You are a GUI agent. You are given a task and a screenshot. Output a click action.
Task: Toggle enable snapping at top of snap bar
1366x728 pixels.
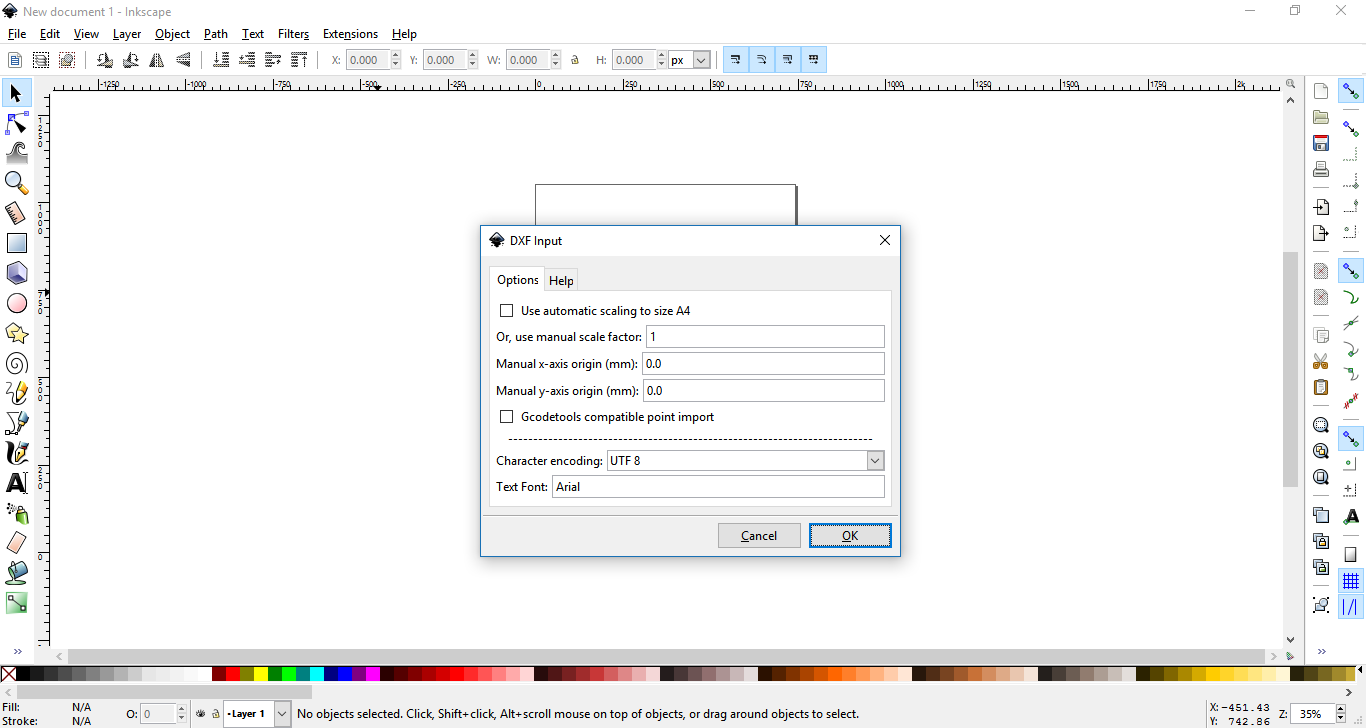(x=1351, y=91)
